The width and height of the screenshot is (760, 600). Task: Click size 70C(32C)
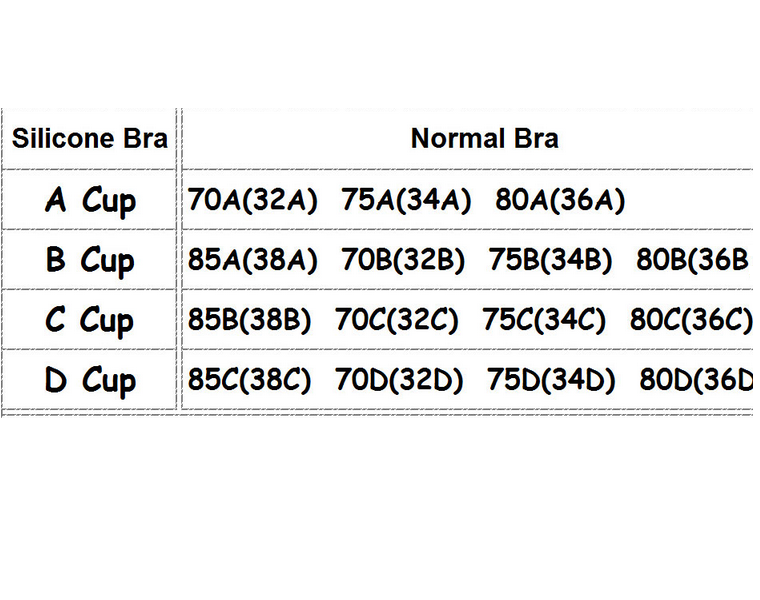coord(396,320)
